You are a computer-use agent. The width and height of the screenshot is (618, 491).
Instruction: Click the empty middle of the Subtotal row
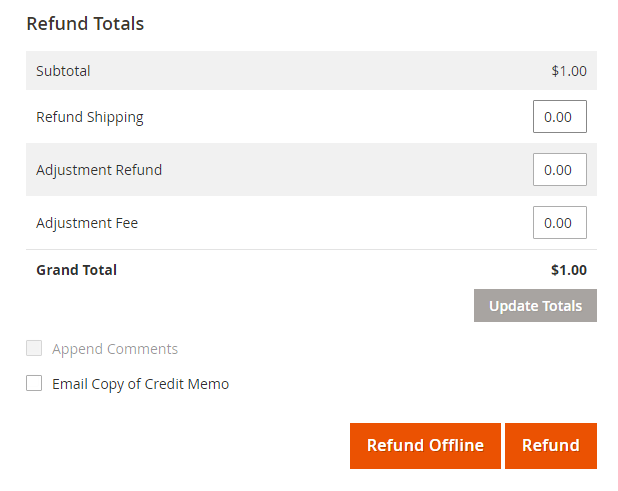pyautogui.click(x=310, y=71)
